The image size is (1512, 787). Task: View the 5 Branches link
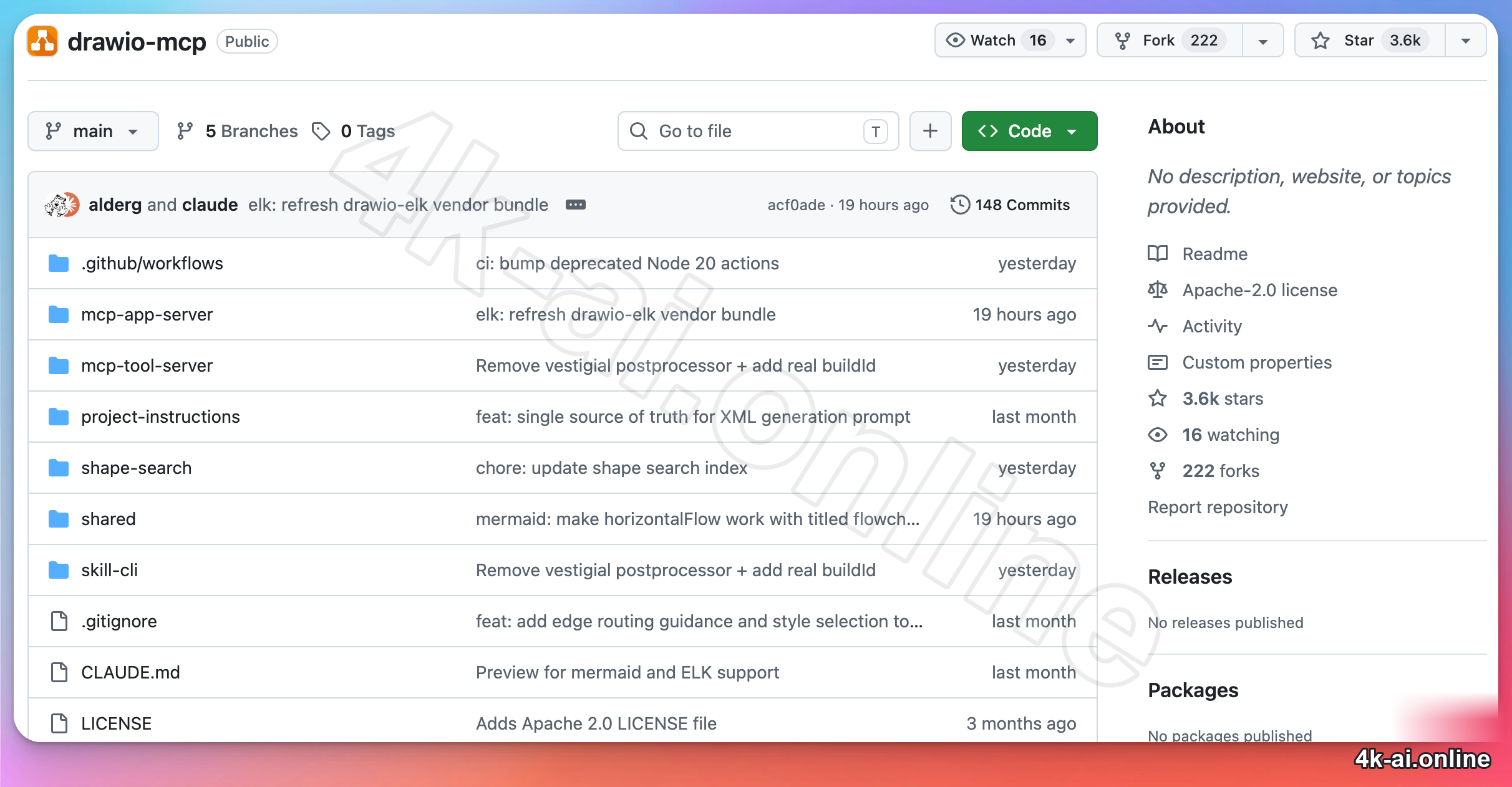(237, 131)
